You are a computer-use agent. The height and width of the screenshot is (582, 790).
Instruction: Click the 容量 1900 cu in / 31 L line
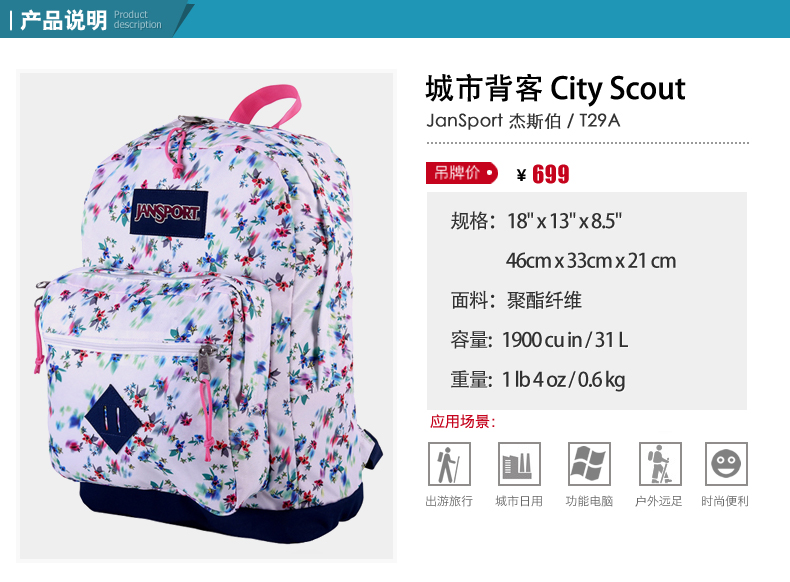pos(539,340)
